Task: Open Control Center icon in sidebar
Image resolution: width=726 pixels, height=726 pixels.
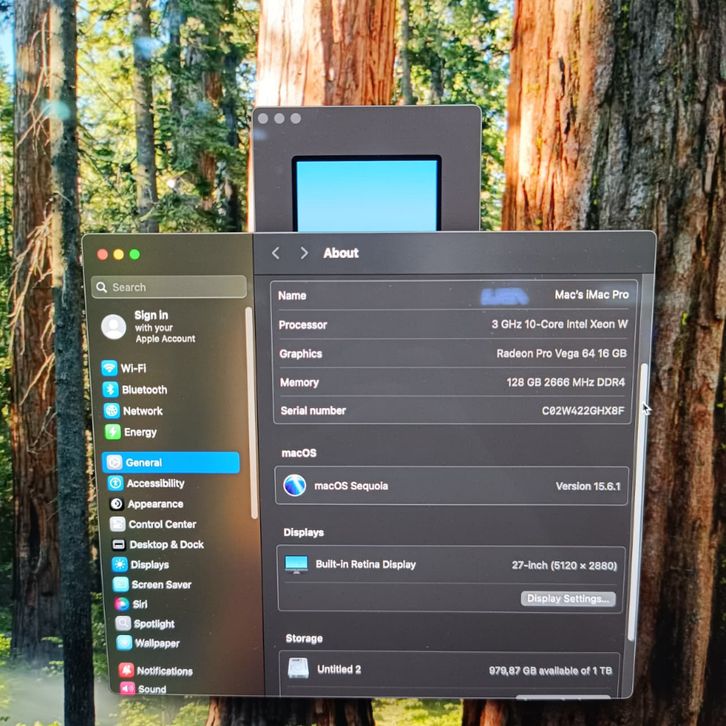Action: click(117, 524)
